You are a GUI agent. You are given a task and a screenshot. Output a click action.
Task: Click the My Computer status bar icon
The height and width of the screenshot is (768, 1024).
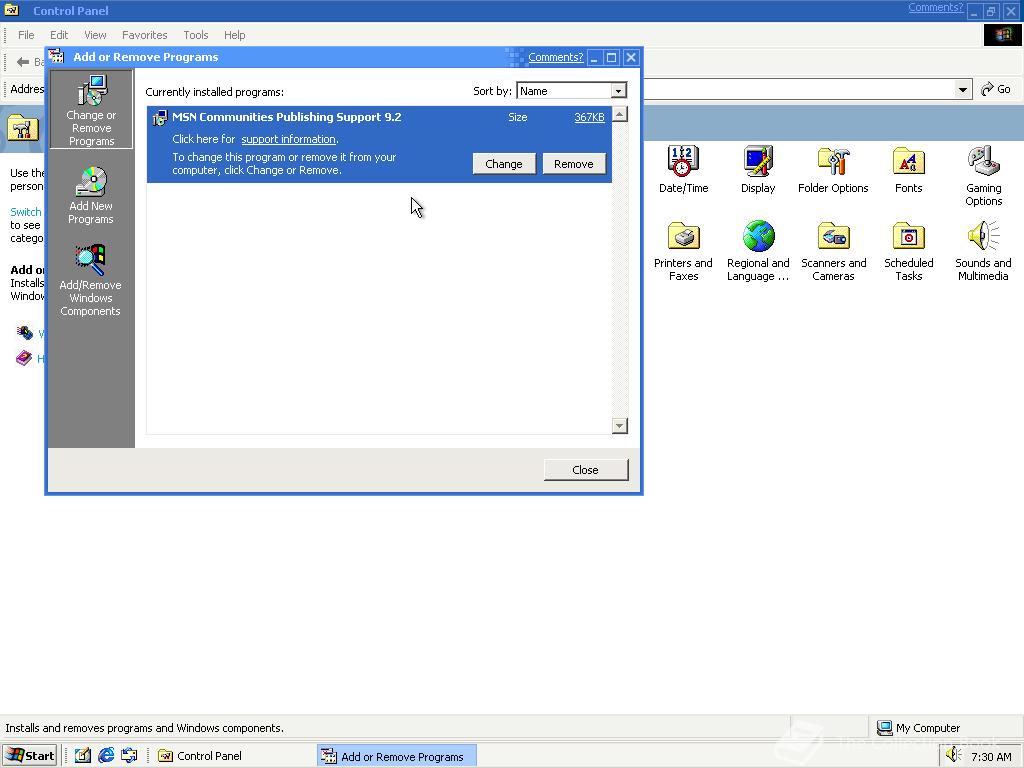coord(884,728)
